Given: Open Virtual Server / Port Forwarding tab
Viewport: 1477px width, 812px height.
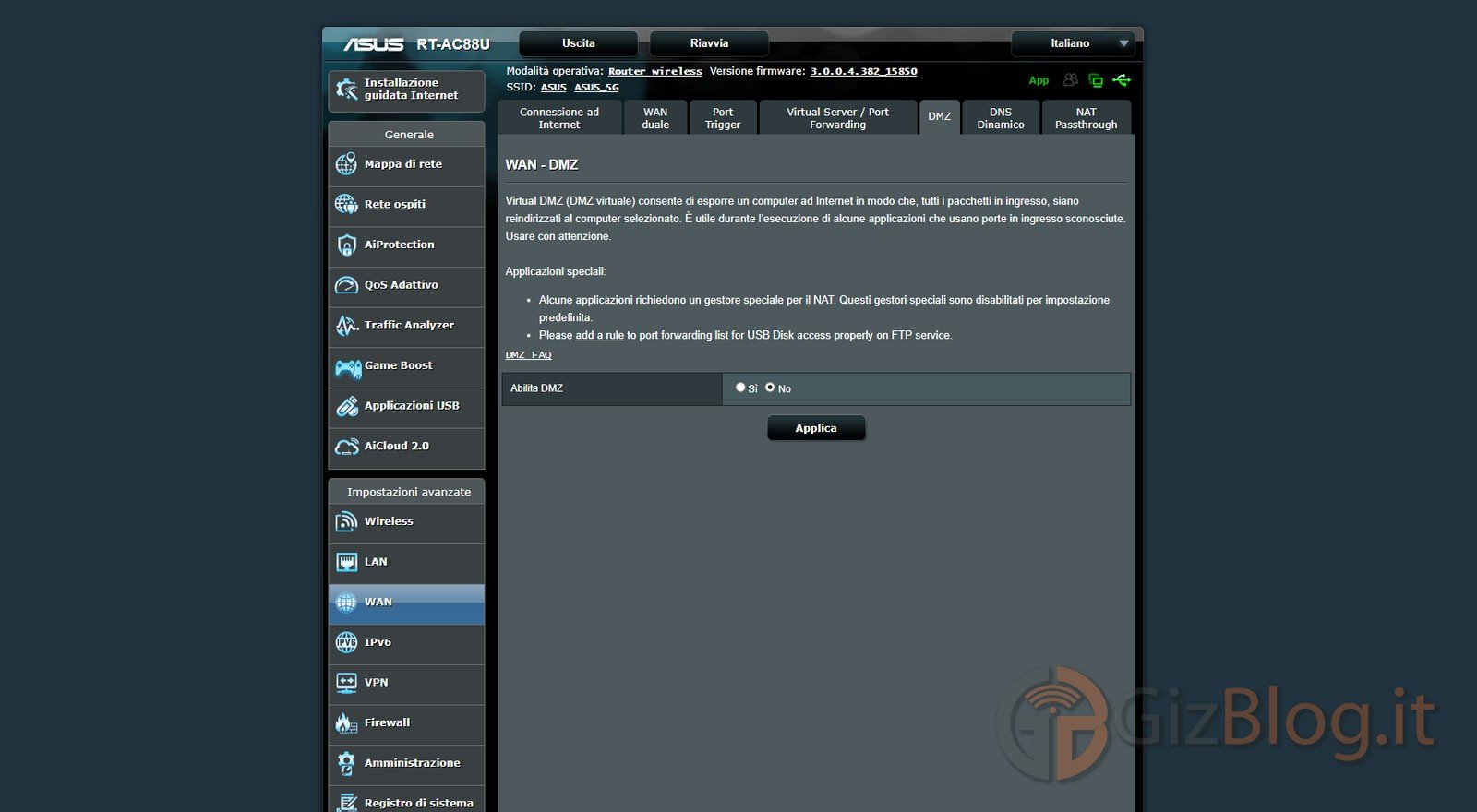Looking at the screenshot, I should [x=837, y=118].
